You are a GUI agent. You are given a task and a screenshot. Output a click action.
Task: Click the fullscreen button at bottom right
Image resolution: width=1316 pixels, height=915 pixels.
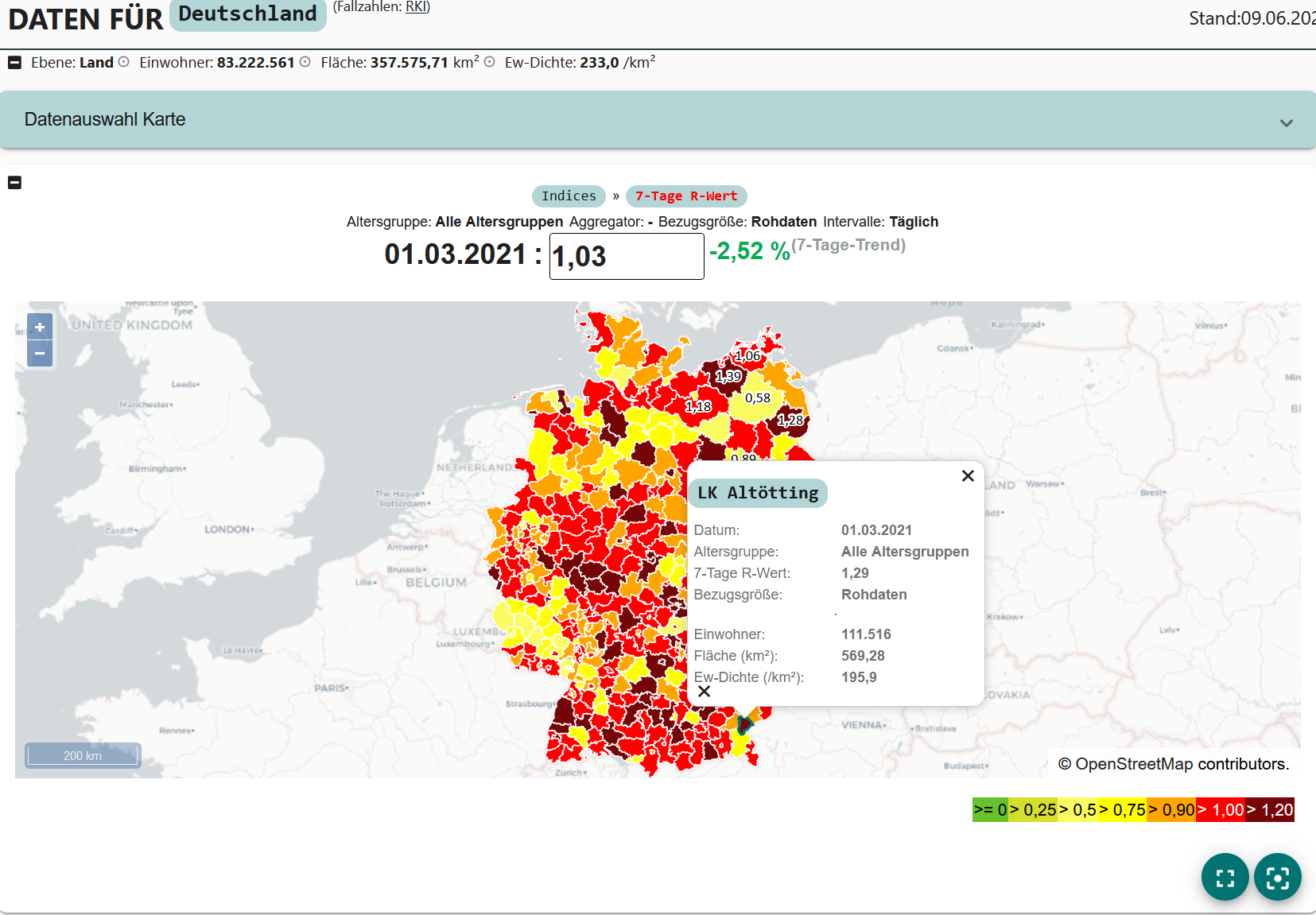pos(1225,877)
